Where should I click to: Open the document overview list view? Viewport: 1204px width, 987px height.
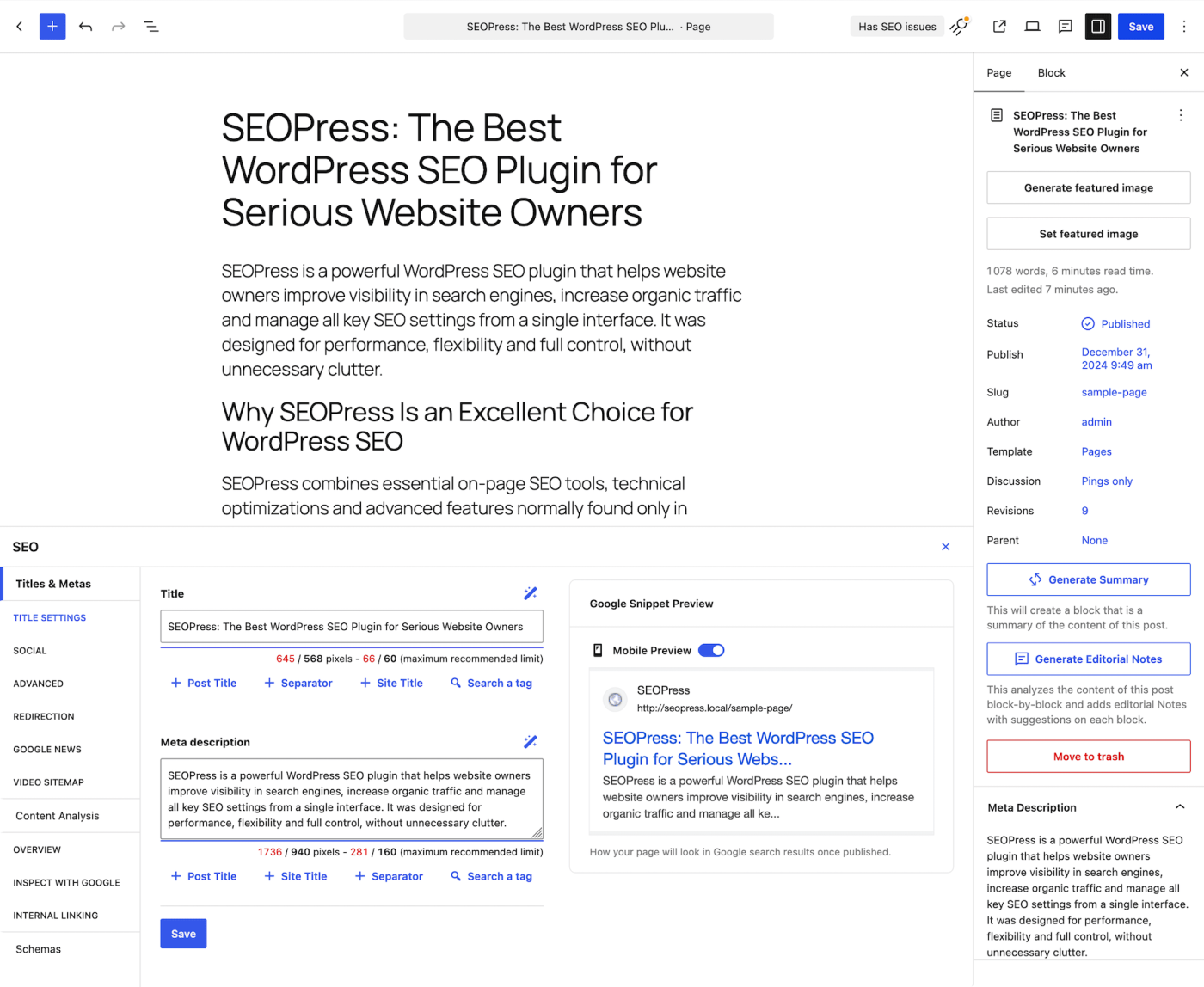tap(151, 27)
